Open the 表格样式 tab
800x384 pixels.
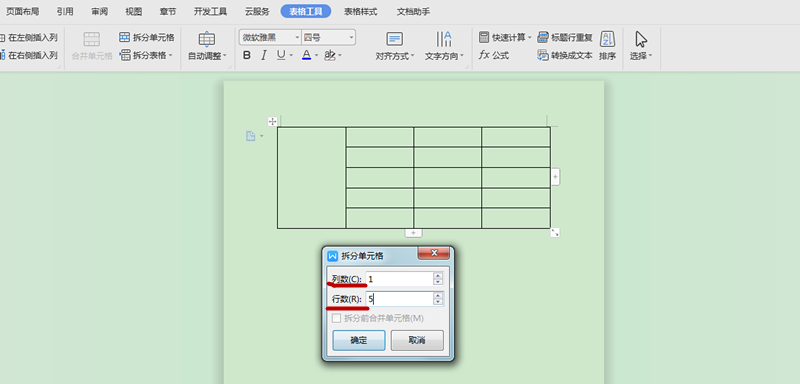(x=360, y=11)
